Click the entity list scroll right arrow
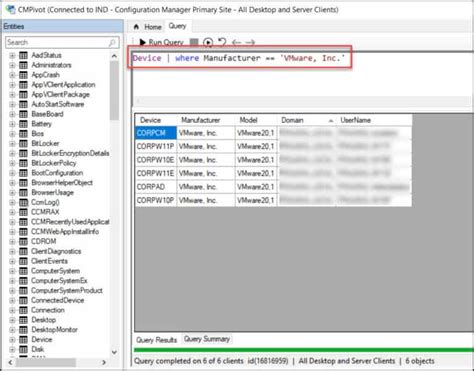The image size is (474, 371). pos(104,362)
